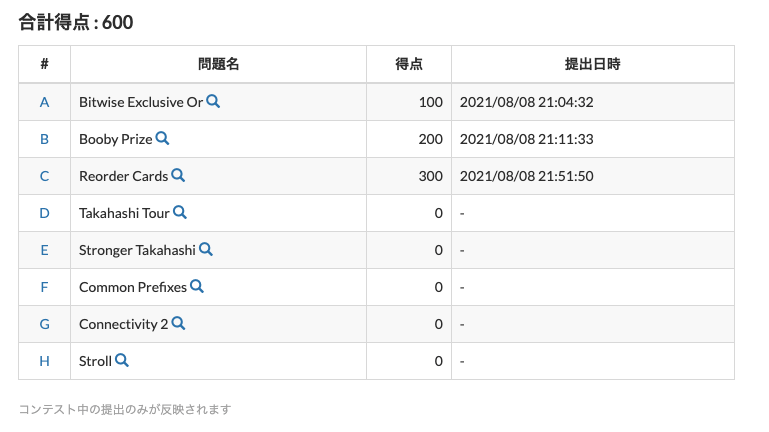Image resolution: width=769 pixels, height=432 pixels.
Task: Select the Takahashi Tour problem name
Action: point(125,213)
